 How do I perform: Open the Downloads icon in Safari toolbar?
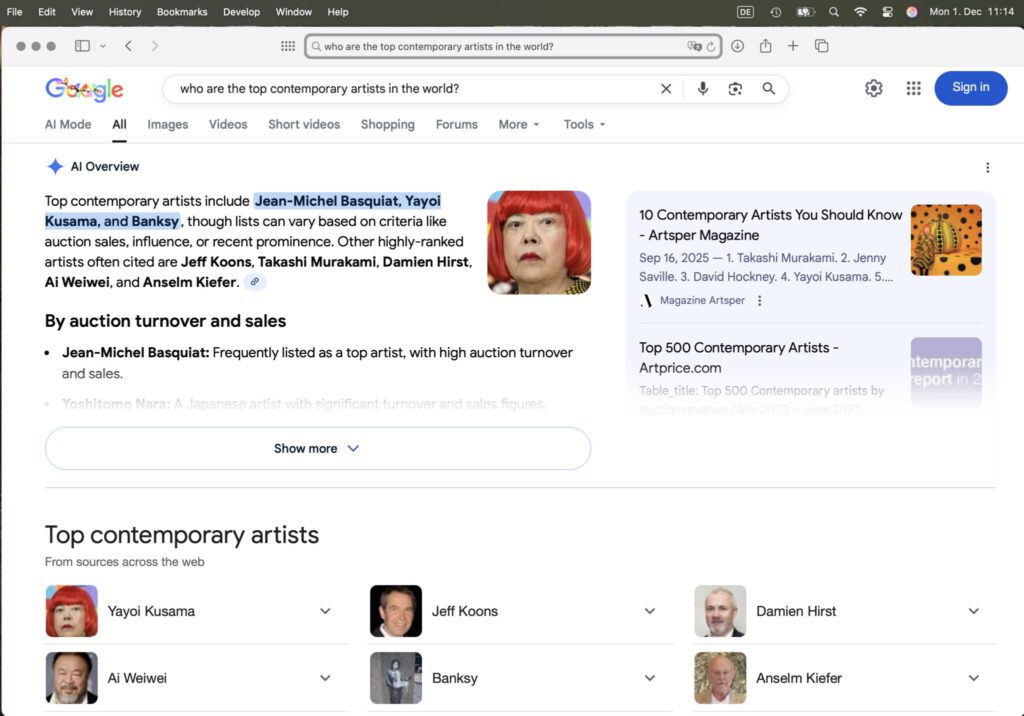pos(738,45)
